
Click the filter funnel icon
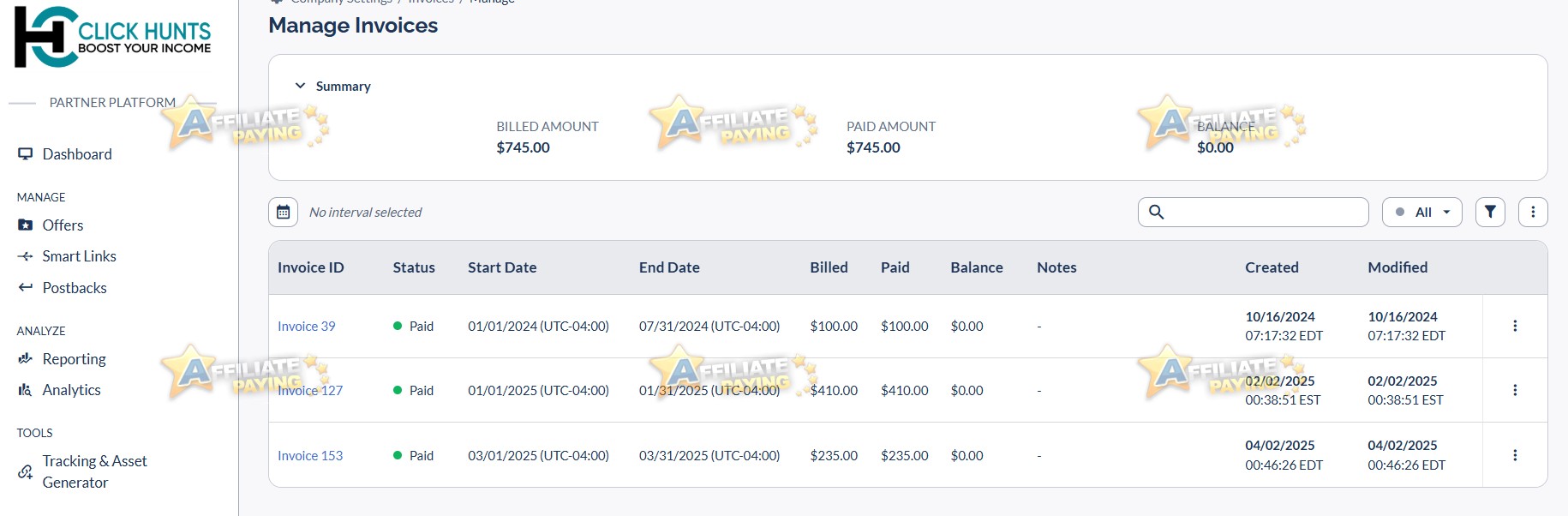1490,212
